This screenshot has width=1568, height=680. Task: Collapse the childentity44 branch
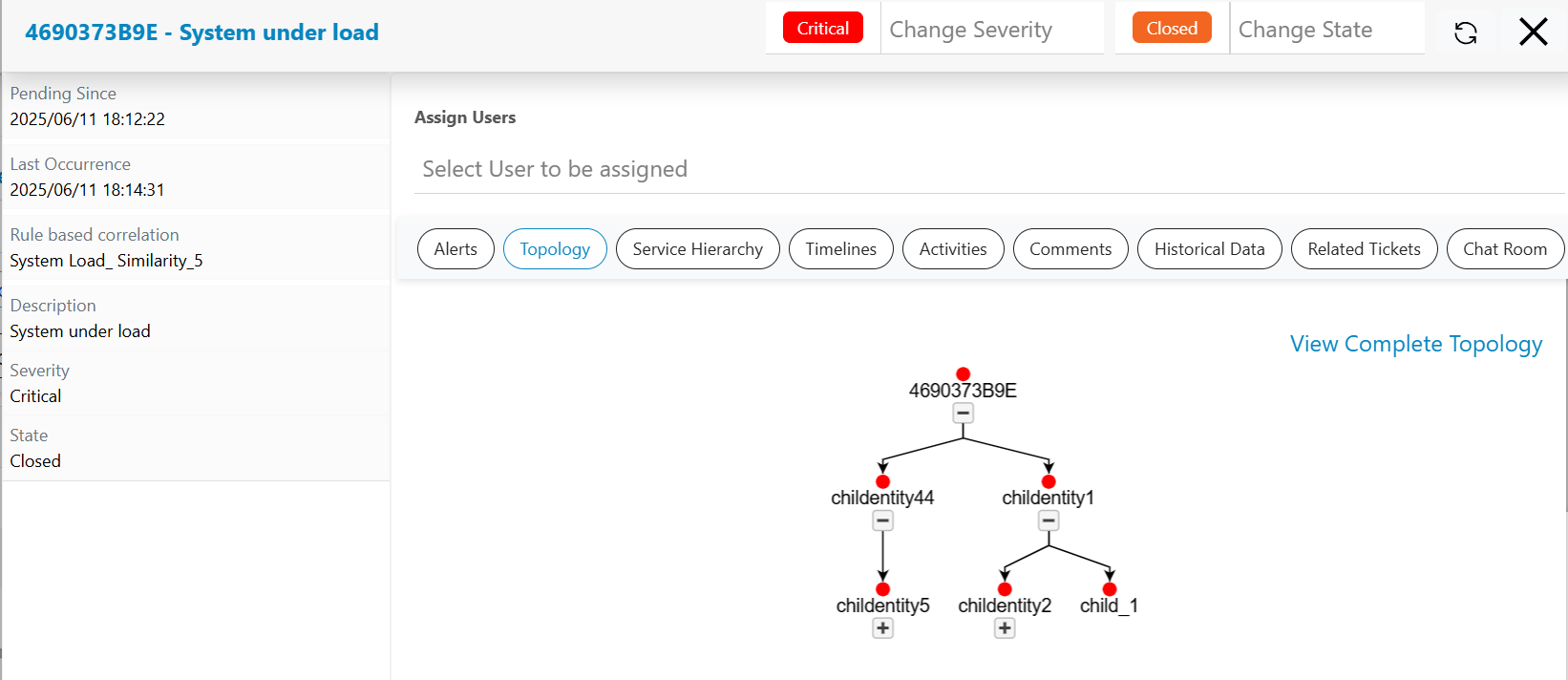882,521
